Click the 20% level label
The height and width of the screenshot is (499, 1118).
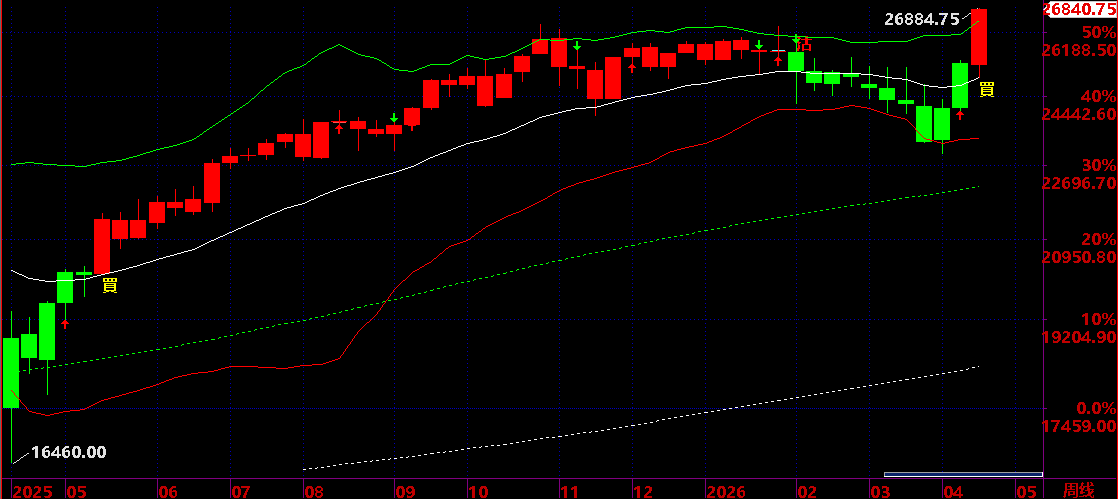(x=1098, y=238)
